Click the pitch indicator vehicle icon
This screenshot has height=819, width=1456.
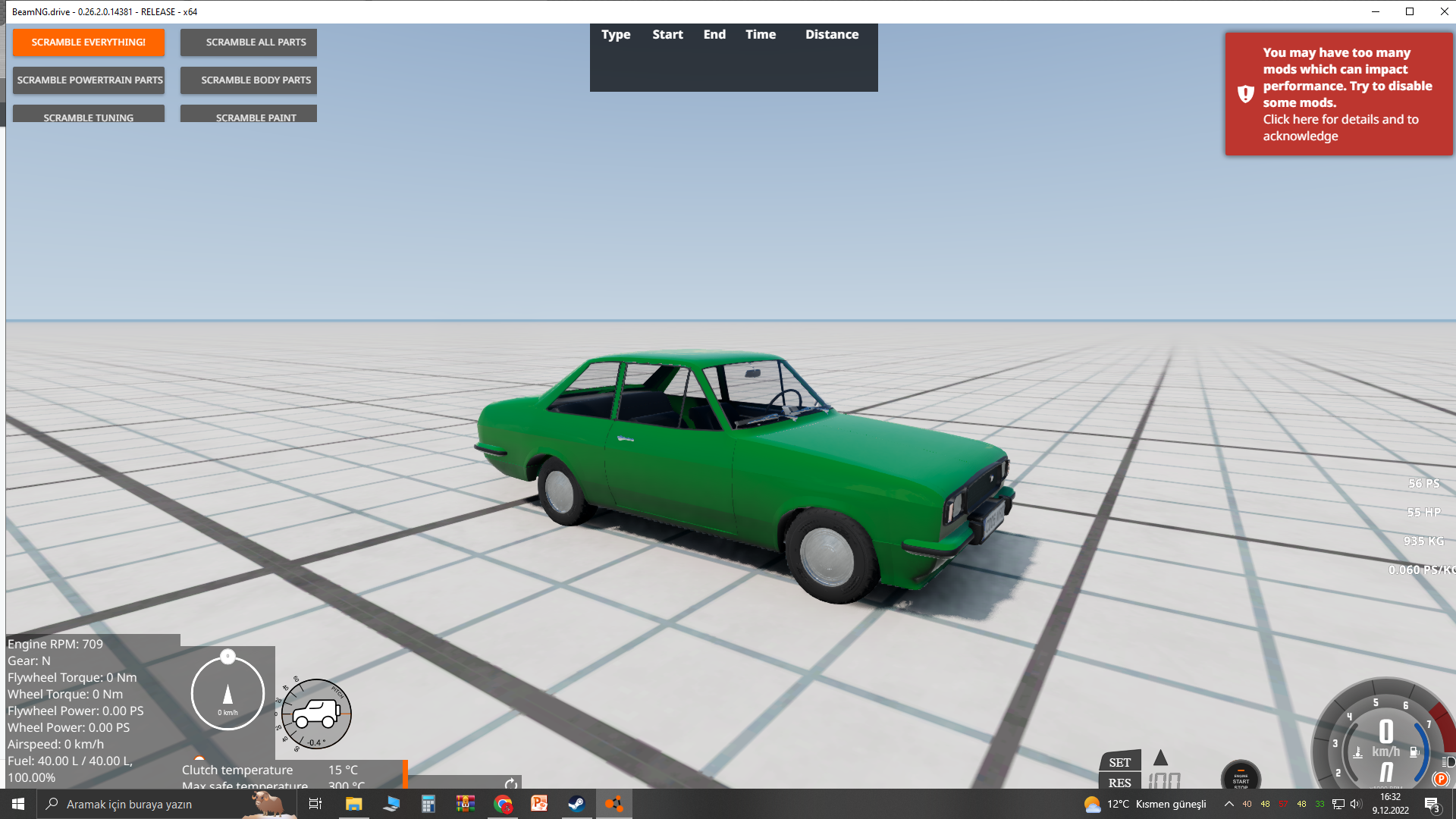pyautogui.click(x=316, y=714)
